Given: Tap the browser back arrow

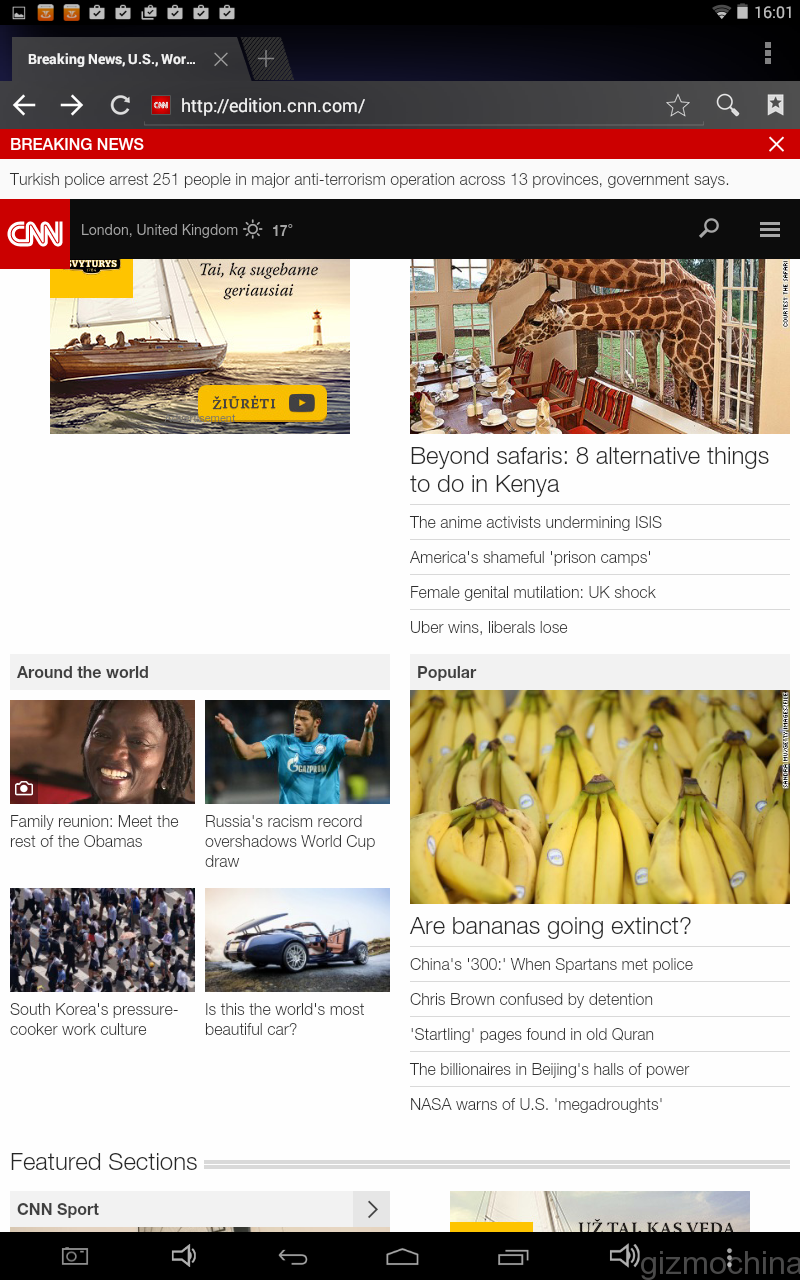Looking at the screenshot, I should point(24,105).
